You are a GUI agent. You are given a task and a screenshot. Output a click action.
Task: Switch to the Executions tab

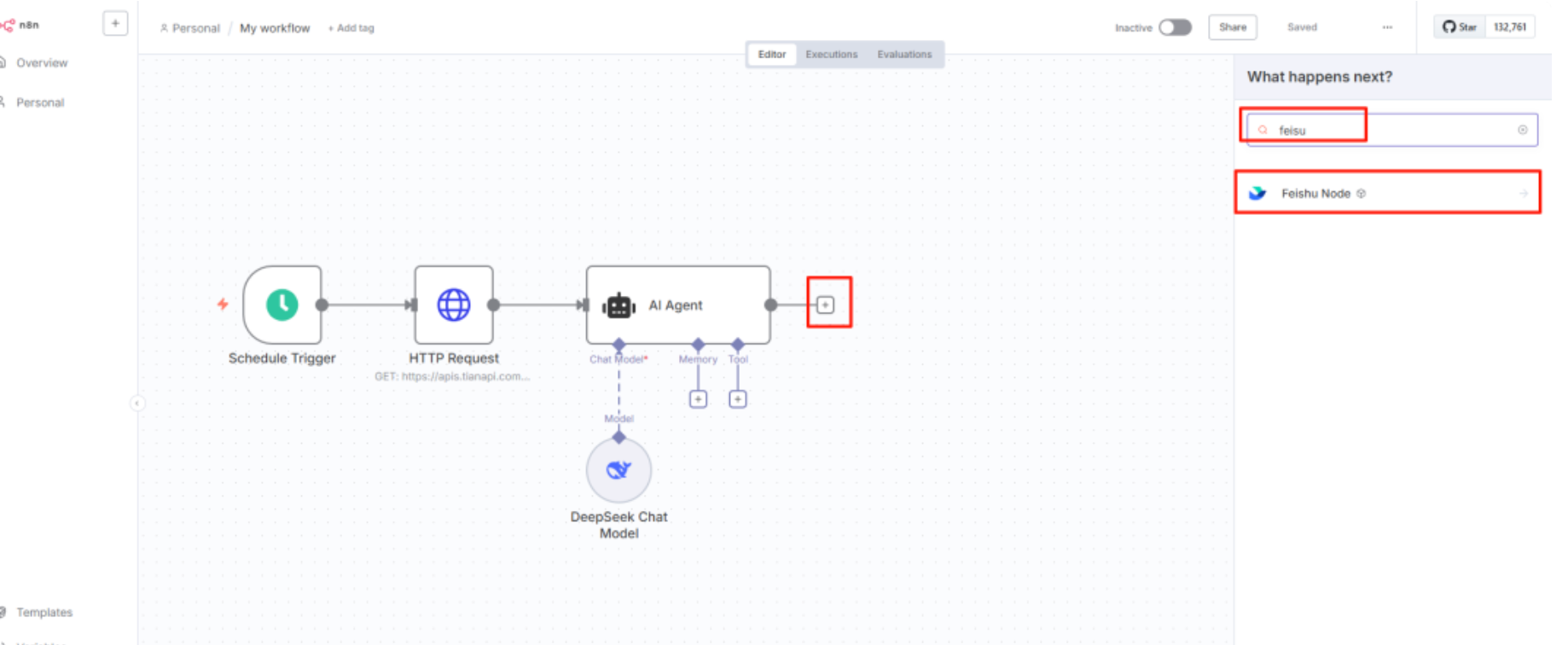pos(831,54)
